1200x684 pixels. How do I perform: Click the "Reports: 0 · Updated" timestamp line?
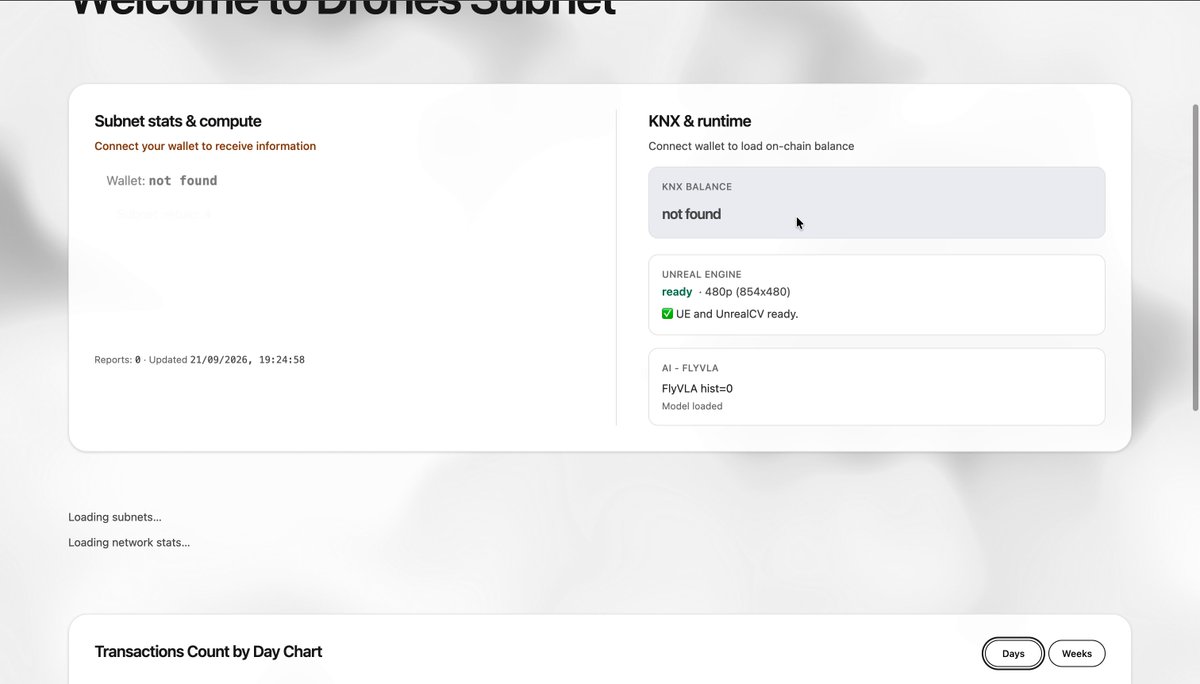(x=200, y=359)
